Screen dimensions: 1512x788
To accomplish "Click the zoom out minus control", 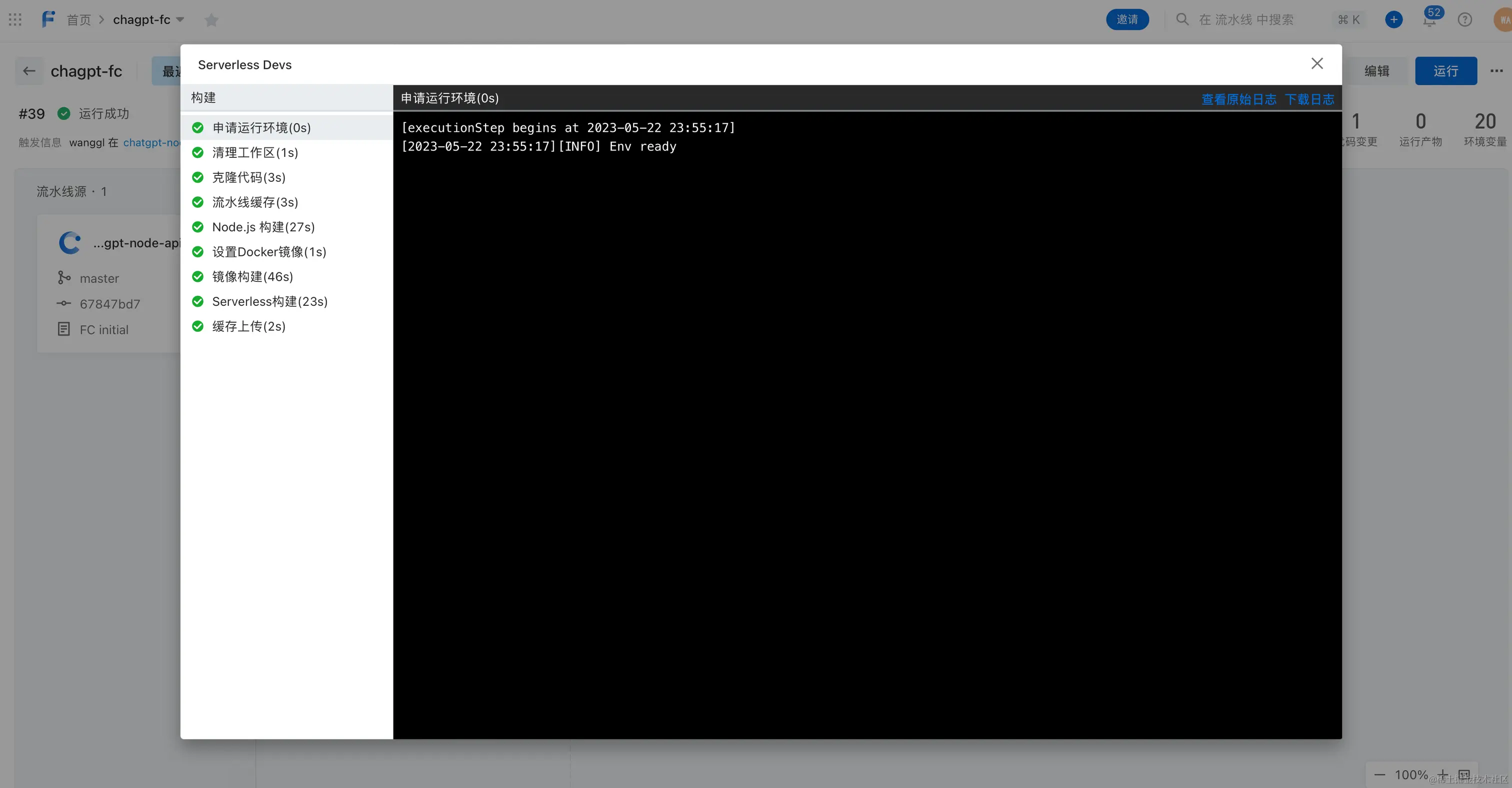I will [1379, 775].
